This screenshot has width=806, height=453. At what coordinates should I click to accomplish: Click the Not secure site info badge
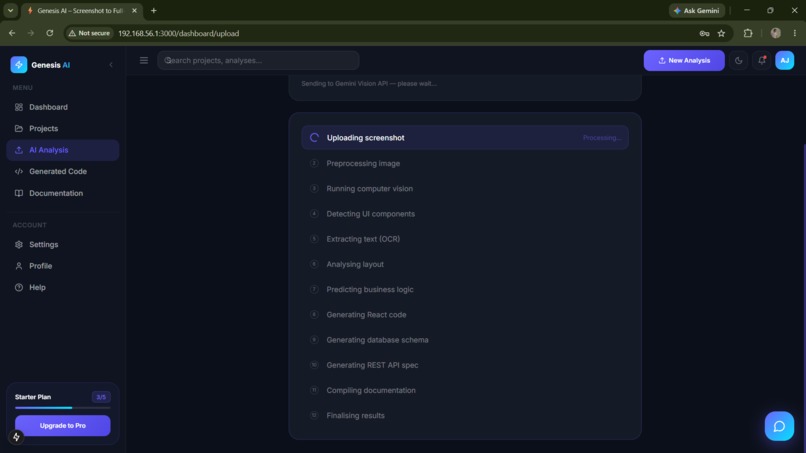89,33
